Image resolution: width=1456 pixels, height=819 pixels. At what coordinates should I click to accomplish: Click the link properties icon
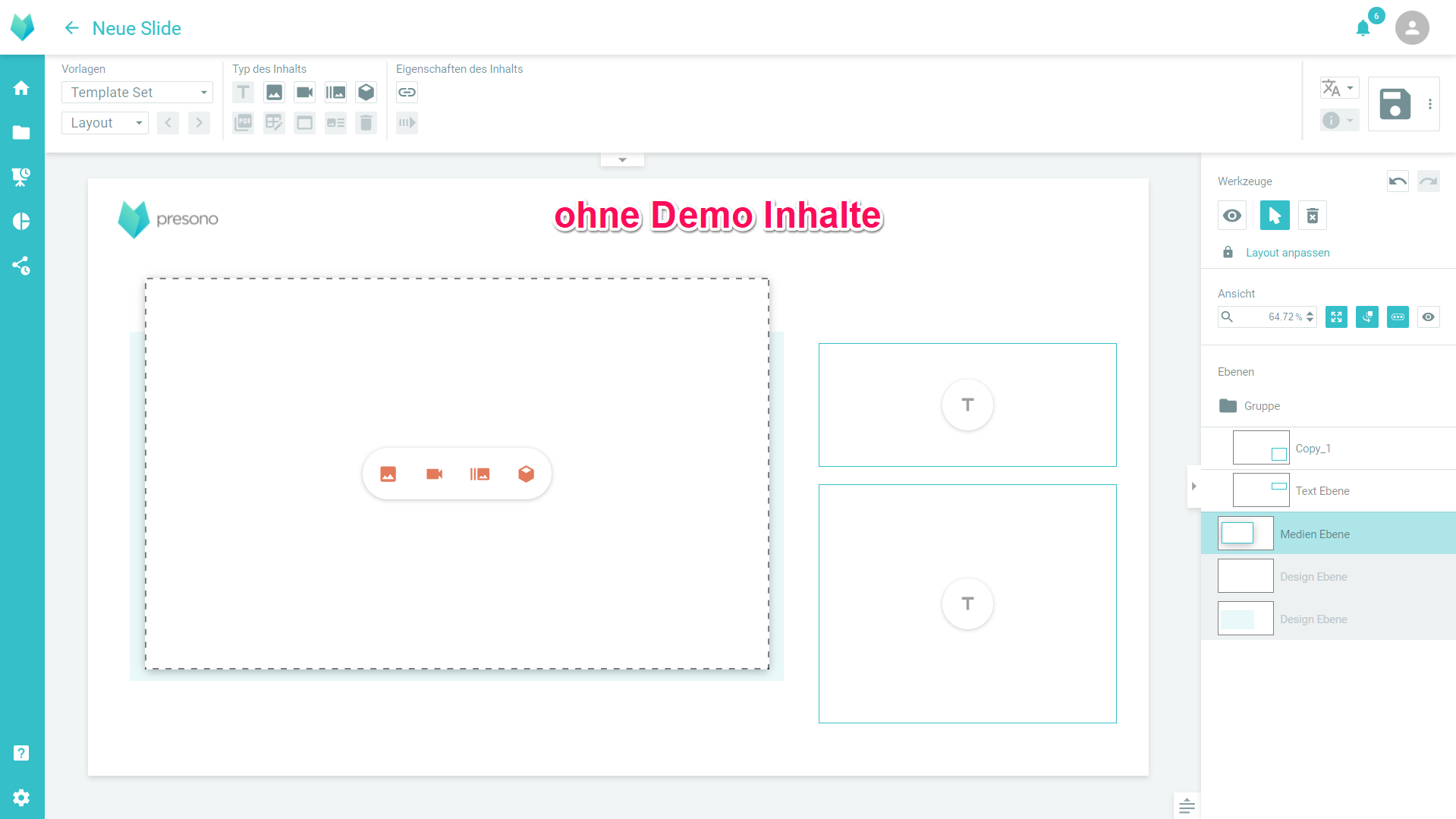pos(407,93)
